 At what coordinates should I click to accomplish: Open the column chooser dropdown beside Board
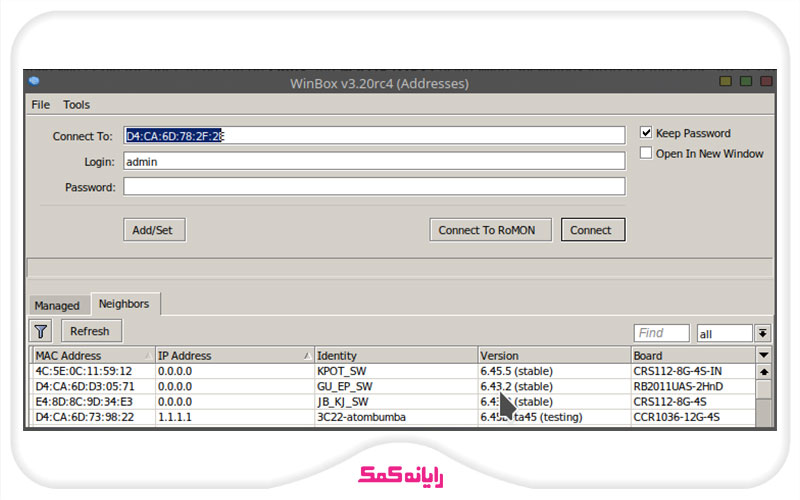tap(763, 355)
